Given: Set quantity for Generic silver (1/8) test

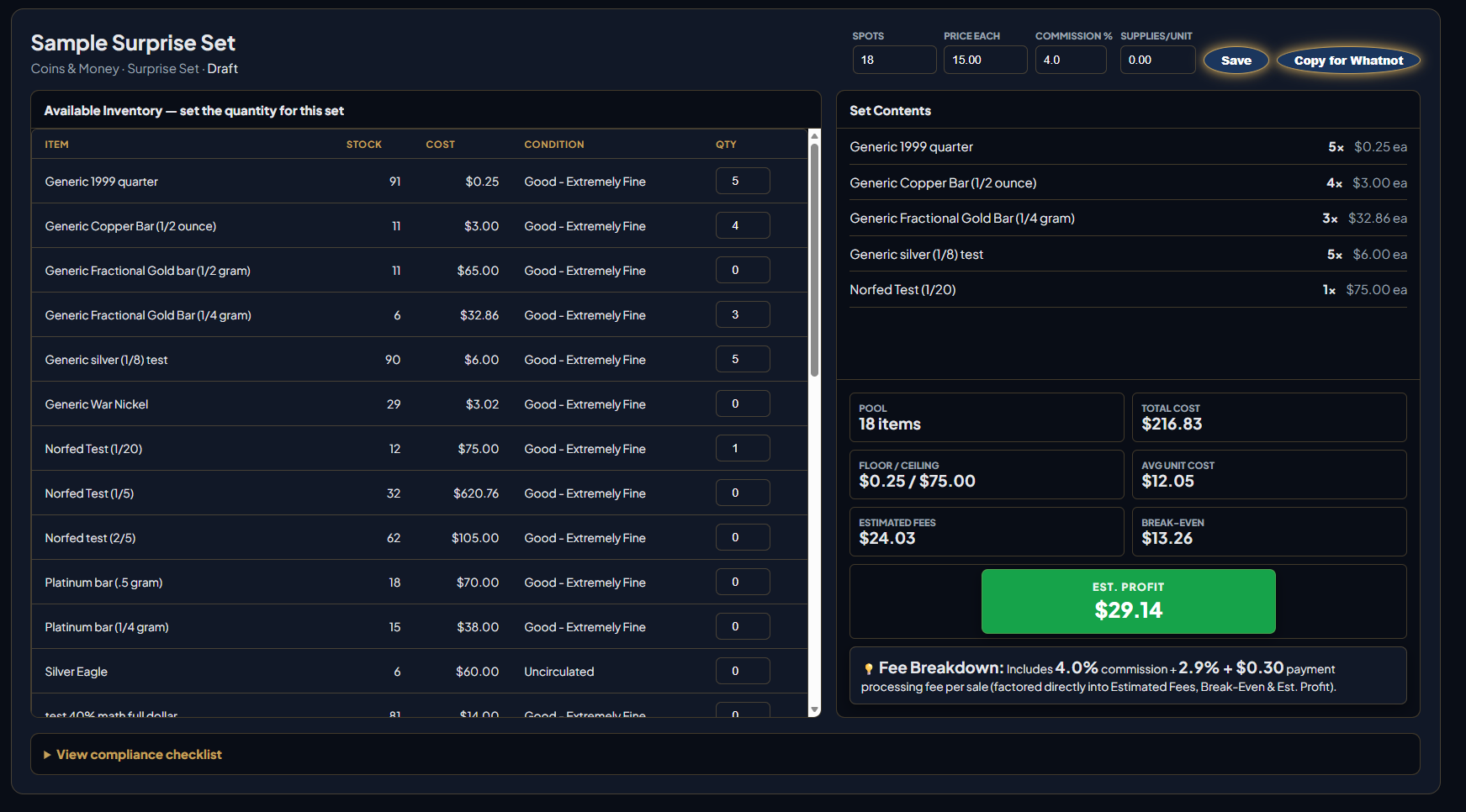Looking at the screenshot, I should (743, 359).
